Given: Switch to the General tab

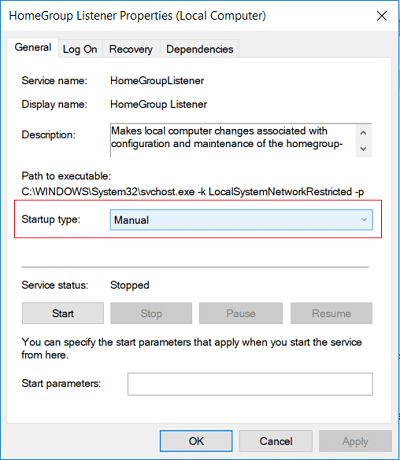Looking at the screenshot, I should (33, 48).
